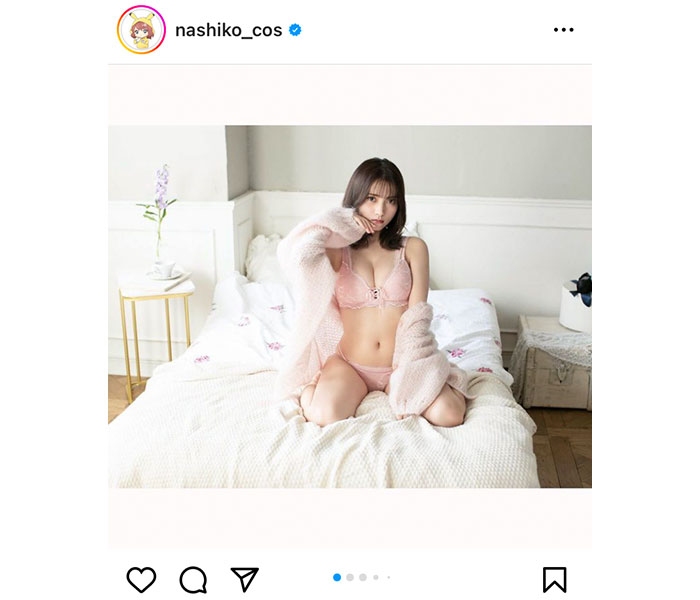Share the post using the paper plane icon
This screenshot has width=700, height=600.
[x=245, y=579]
